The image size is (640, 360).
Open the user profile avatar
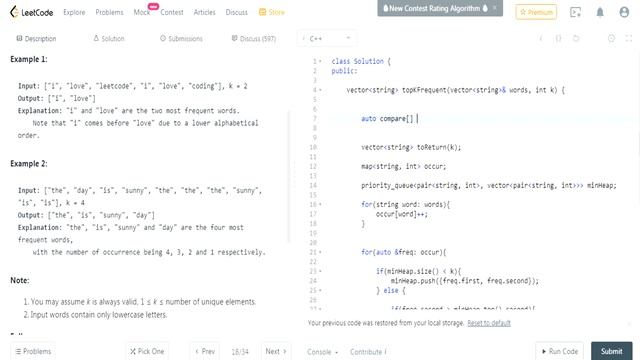pos(624,12)
